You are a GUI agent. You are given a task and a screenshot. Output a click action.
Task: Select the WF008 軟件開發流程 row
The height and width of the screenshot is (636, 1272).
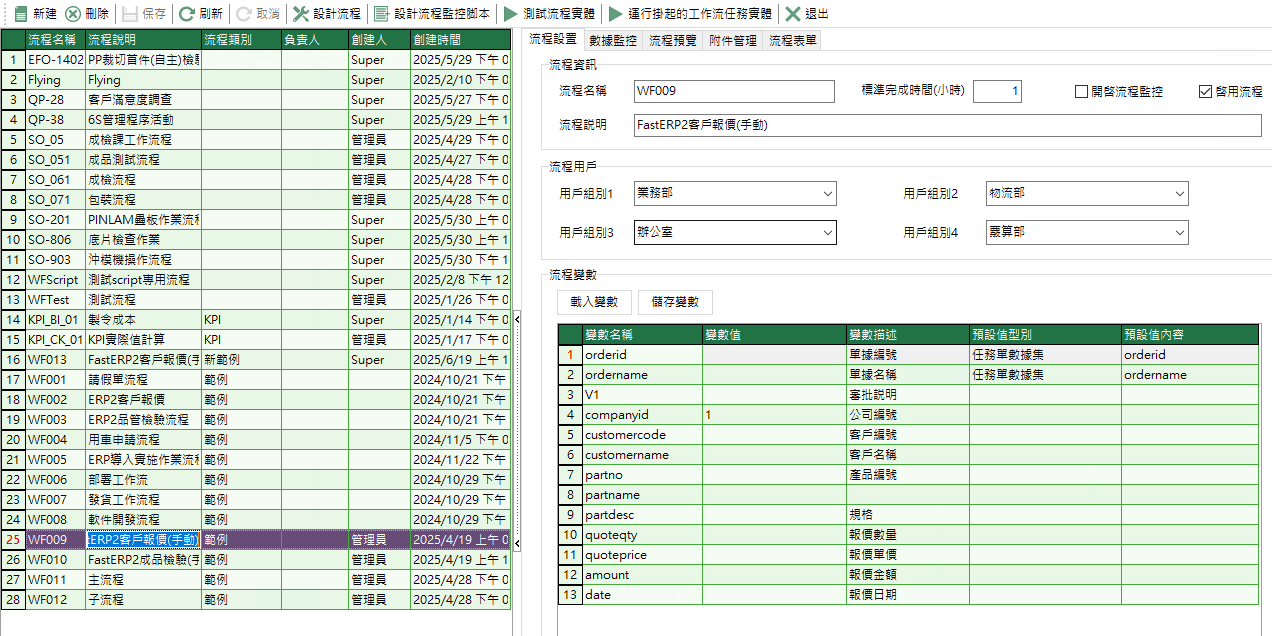[x=256, y=520]
